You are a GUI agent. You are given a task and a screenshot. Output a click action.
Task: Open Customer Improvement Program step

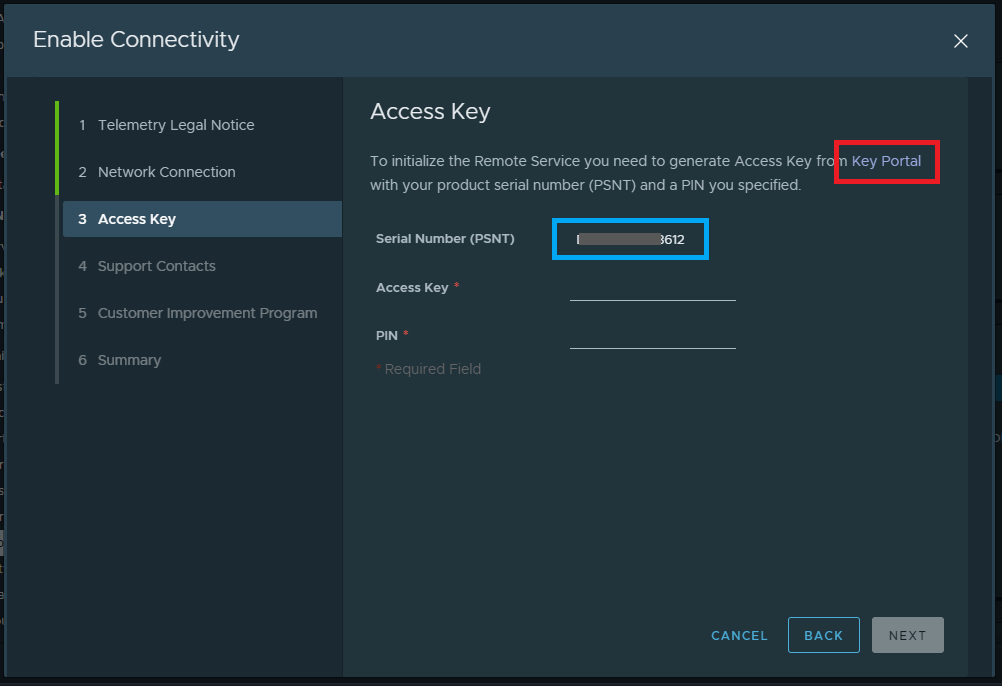[207, 313]
